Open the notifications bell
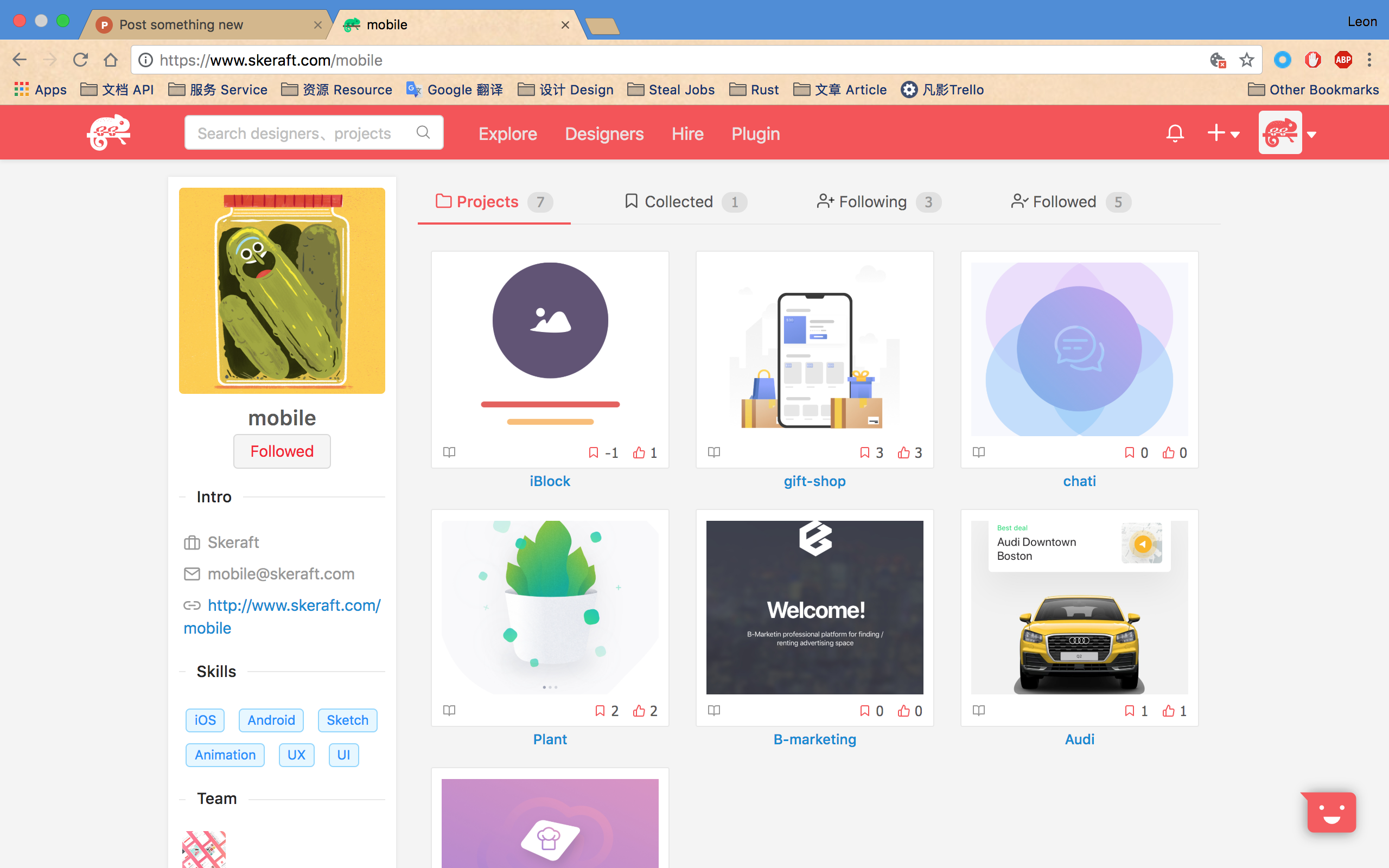1389x868 pixels. 1174,133
